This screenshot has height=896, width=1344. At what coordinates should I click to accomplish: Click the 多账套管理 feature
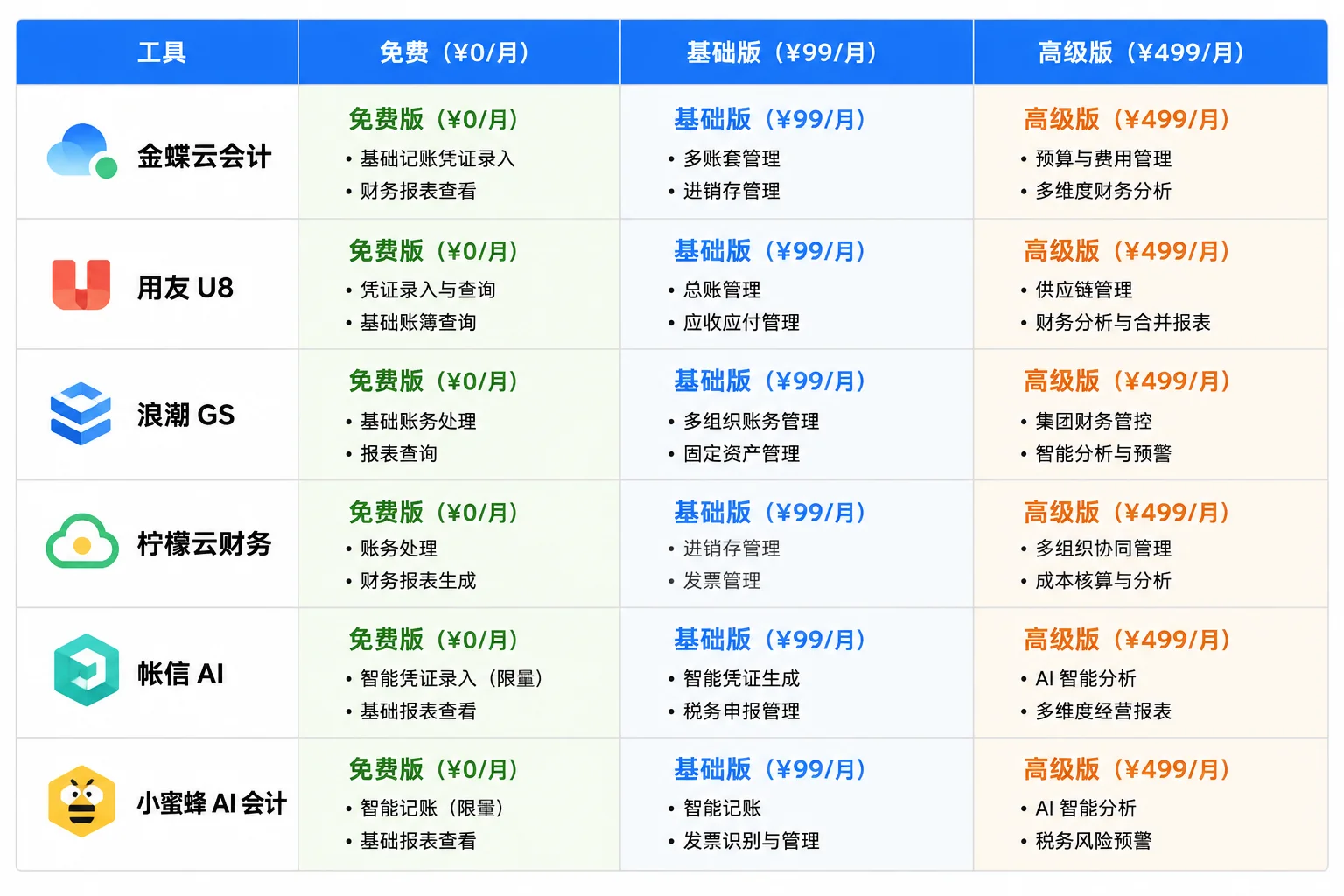[731, 158]
